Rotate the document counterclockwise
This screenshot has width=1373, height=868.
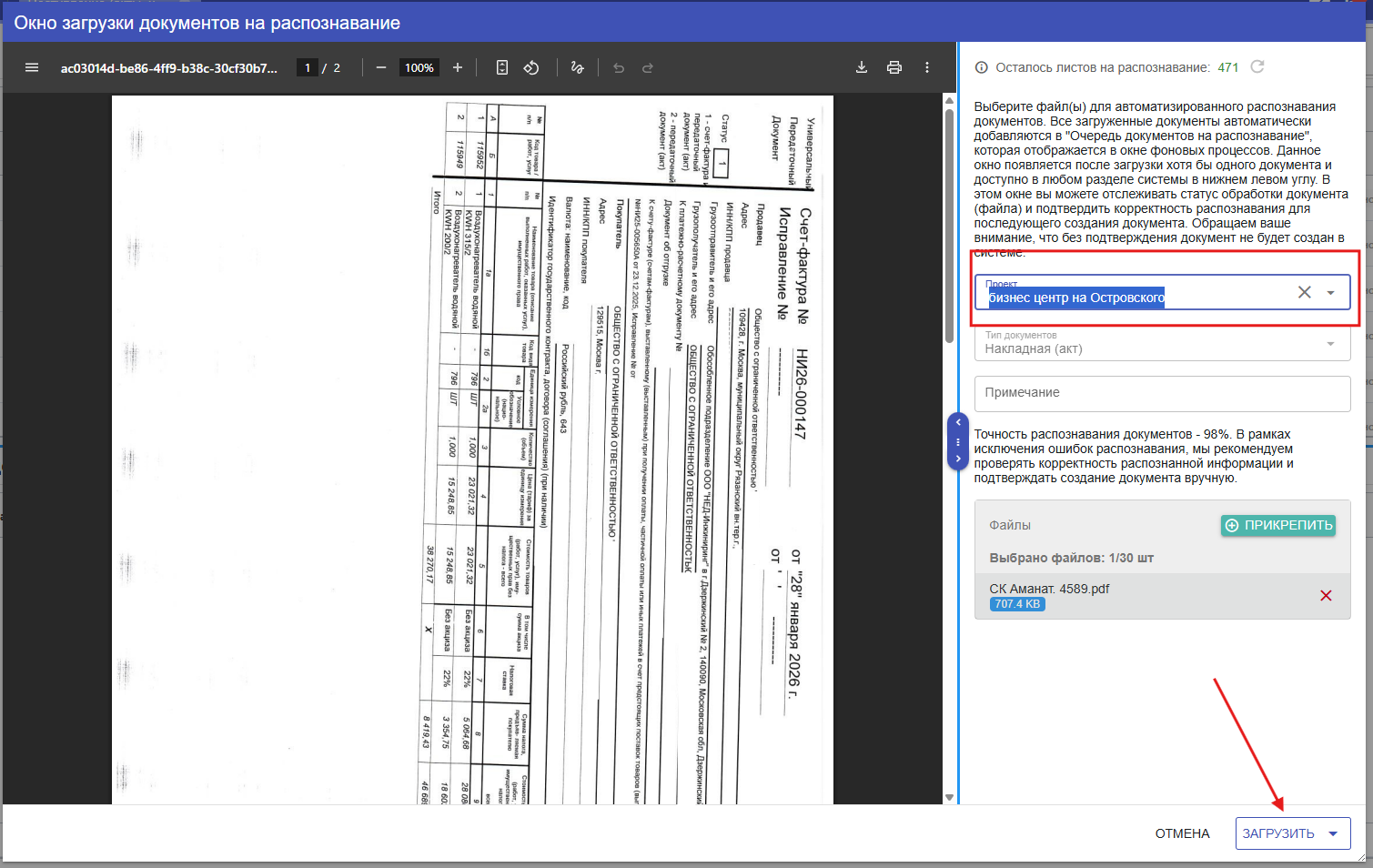(x=531, y=68)
